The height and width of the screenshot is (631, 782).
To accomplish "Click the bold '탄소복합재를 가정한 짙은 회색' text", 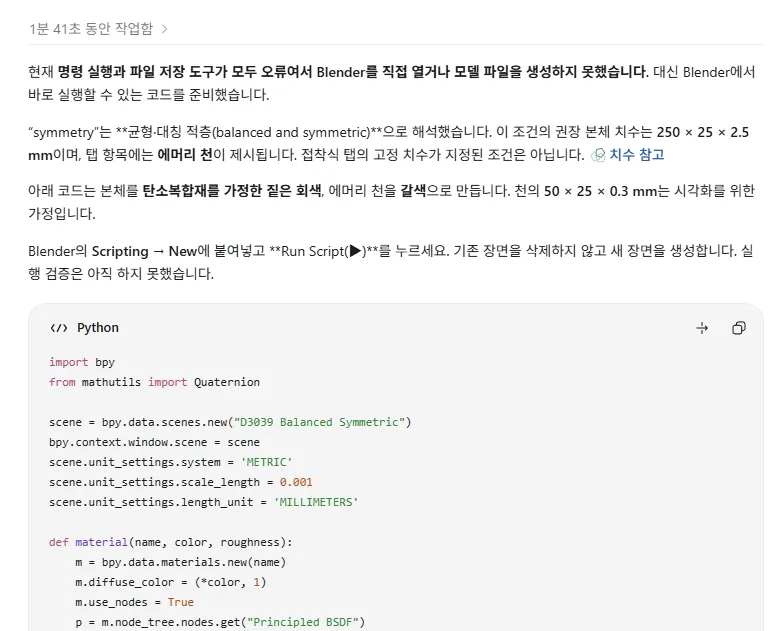I will pyautogui.click(x=232, y=191).
